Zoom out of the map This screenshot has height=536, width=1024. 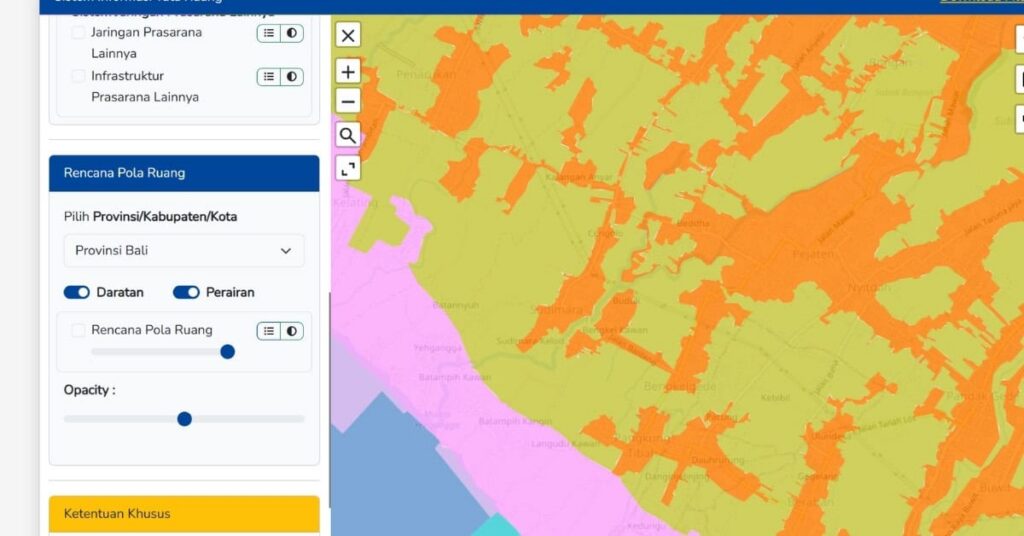click(348, 101)
